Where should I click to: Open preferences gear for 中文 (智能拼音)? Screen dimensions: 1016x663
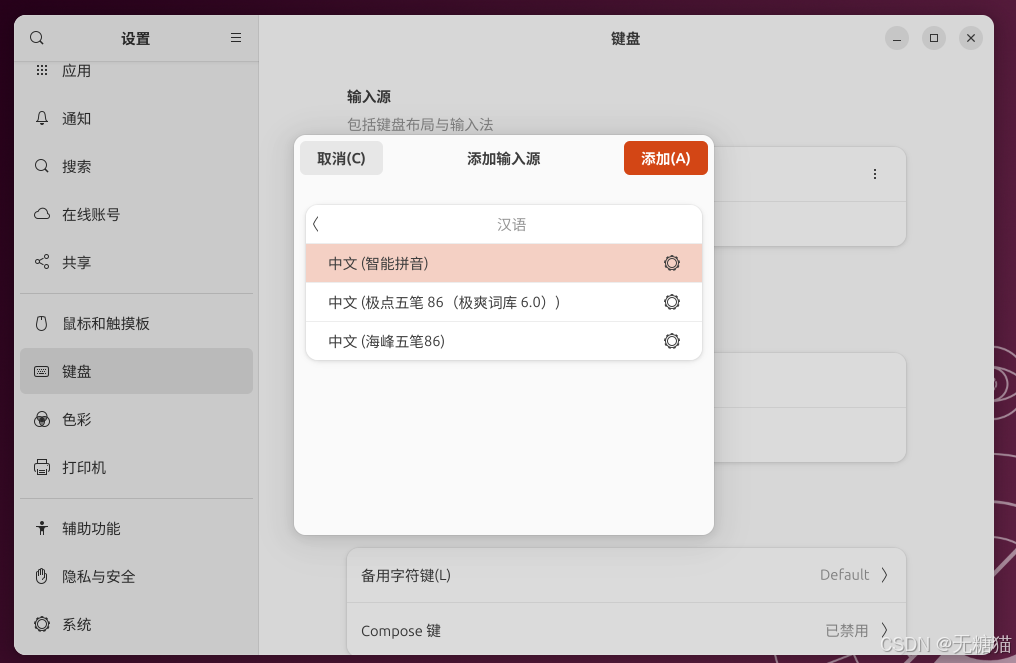tap(672, 263)
